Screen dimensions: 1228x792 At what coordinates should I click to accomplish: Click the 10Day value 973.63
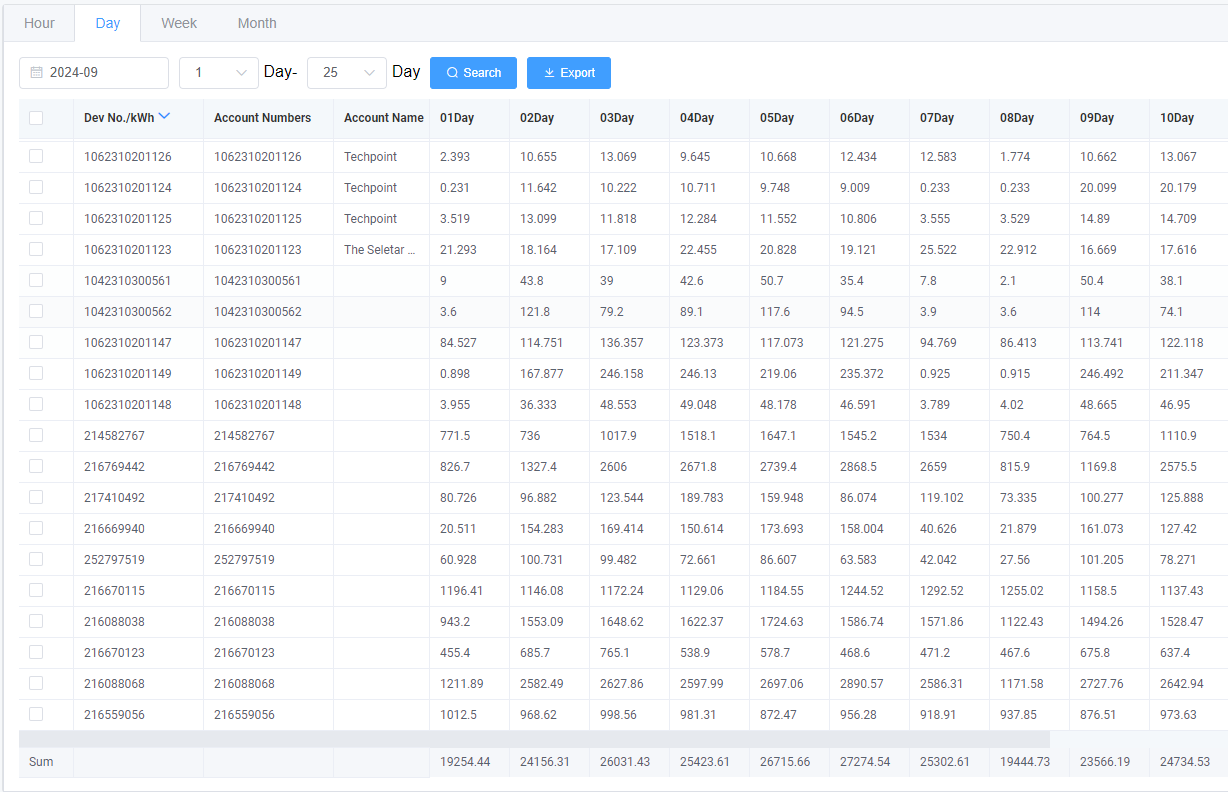coord(1178,714)
